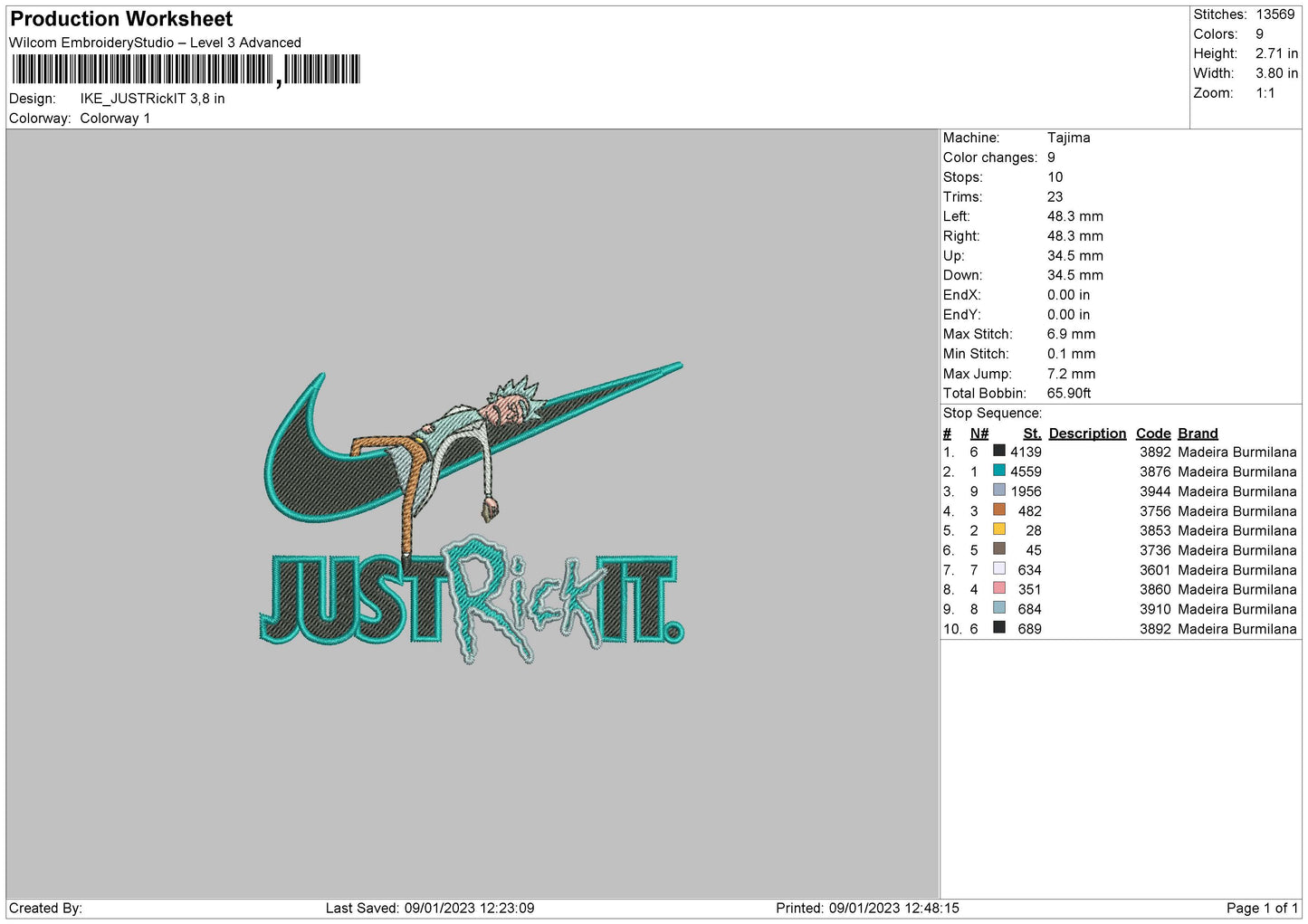Click the Brand column header

pyautogui.click(x=1198, y=433)
